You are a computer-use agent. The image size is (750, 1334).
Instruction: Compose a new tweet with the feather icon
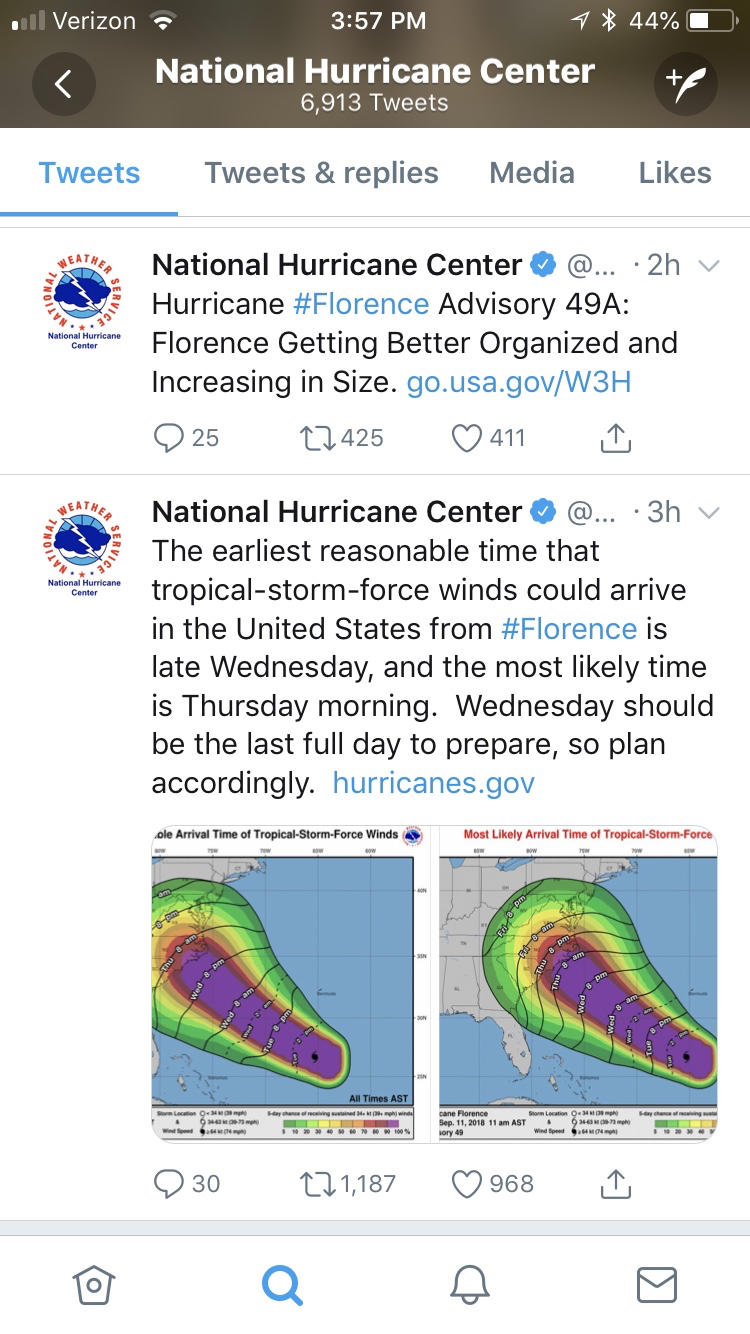point(686,85)
